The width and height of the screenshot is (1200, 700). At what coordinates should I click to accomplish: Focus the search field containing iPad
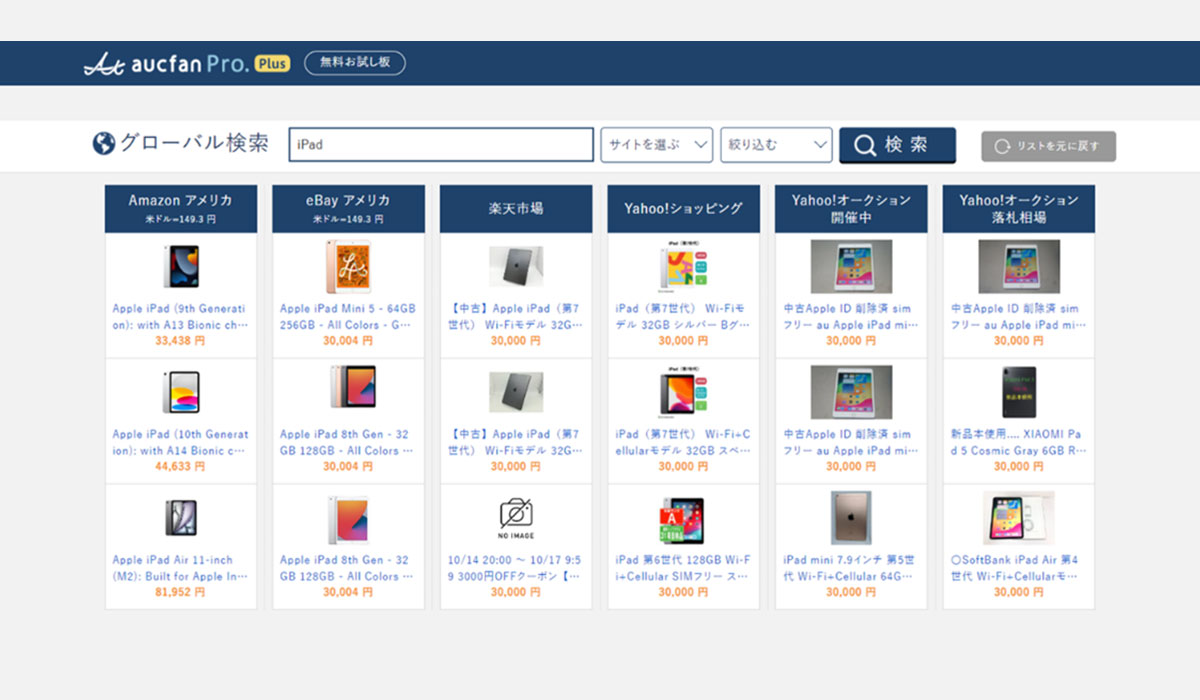441,145
